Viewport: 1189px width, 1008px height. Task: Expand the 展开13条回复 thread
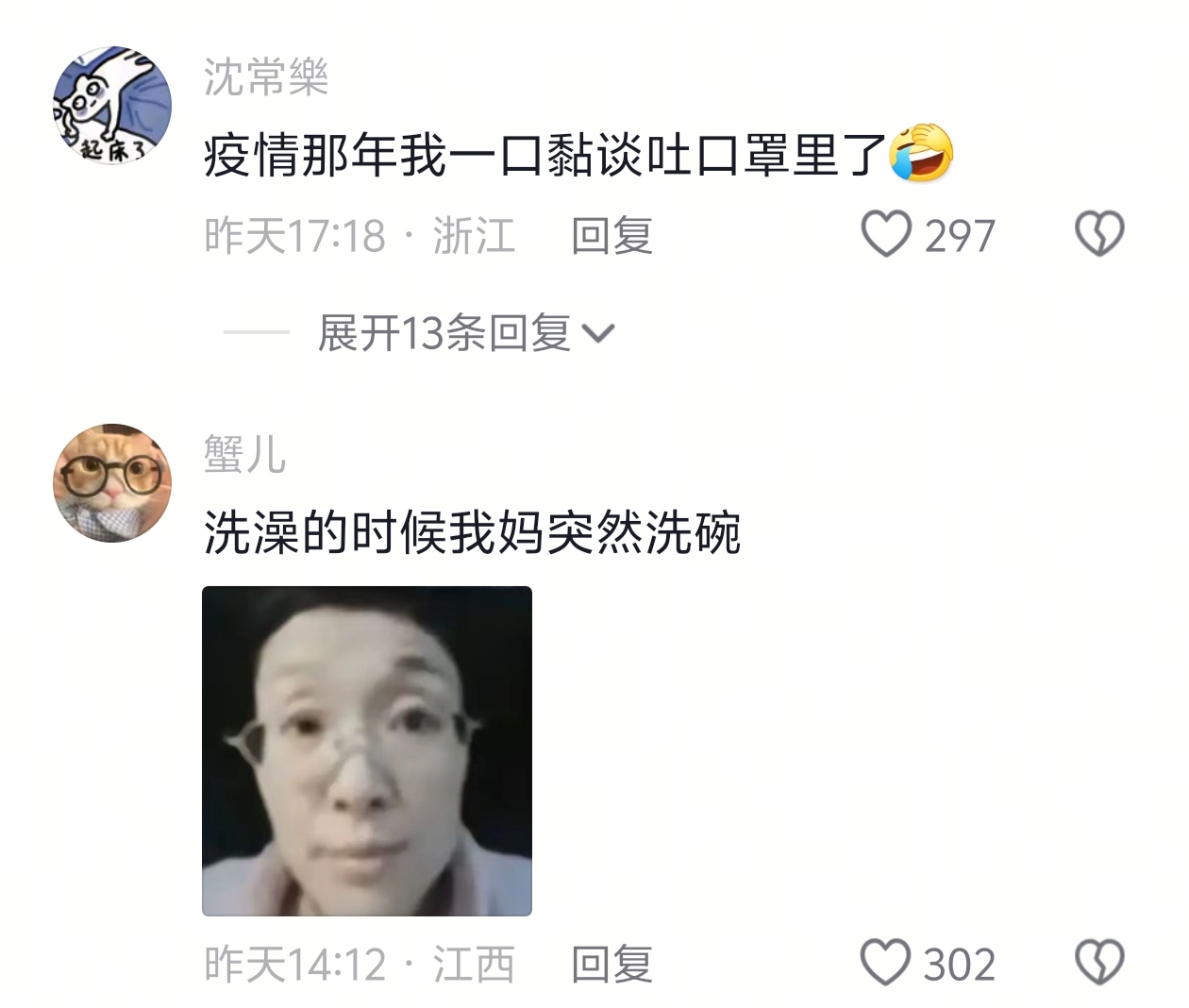coord(444,333)
